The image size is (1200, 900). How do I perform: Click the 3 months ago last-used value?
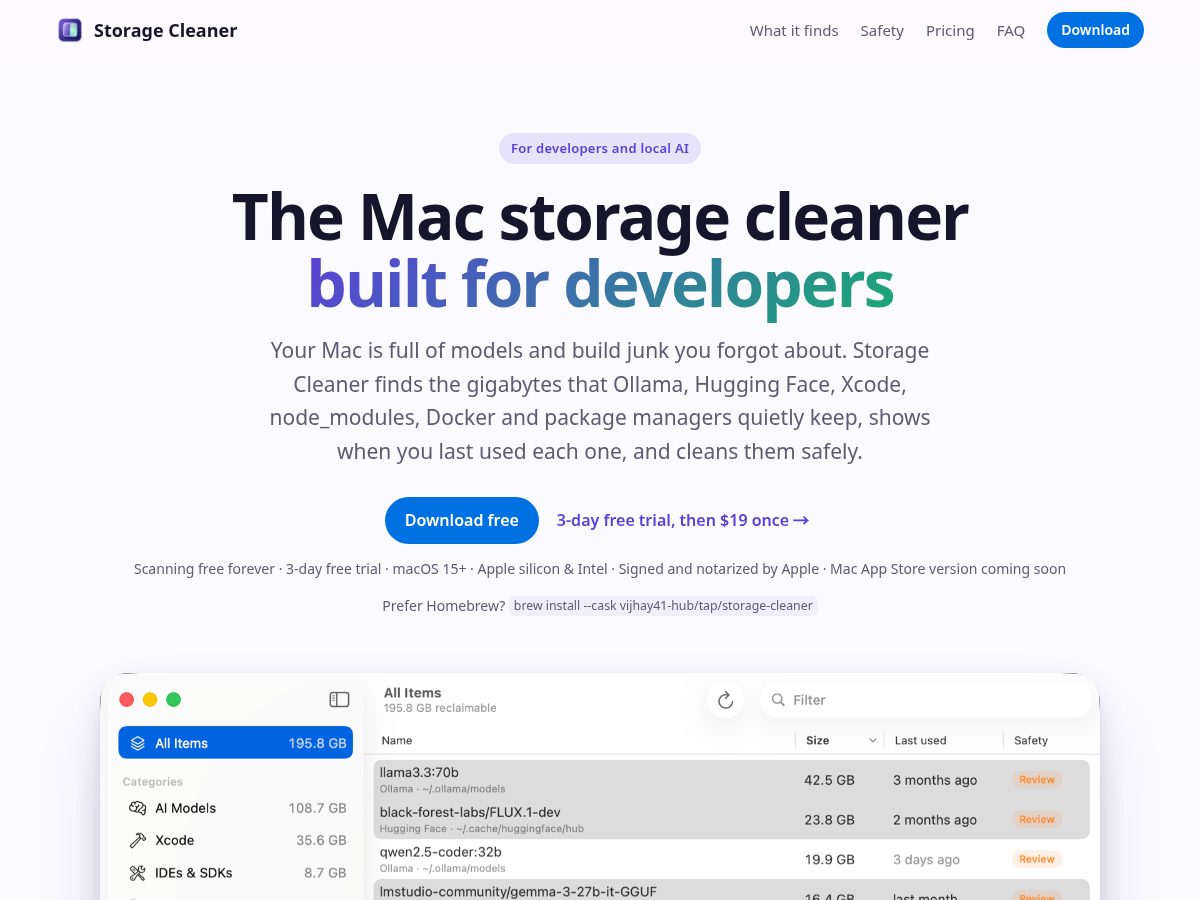point(935,780)
